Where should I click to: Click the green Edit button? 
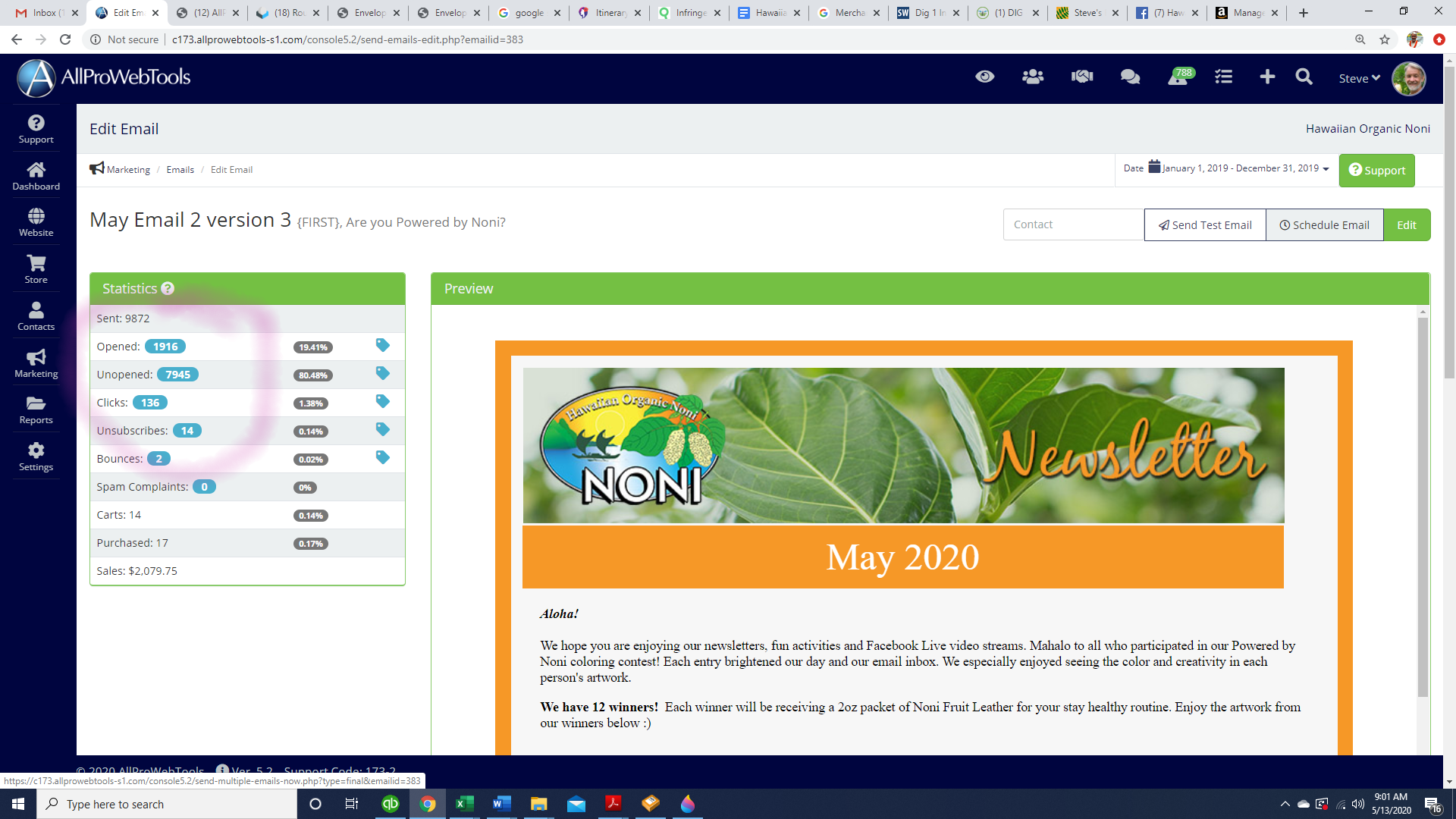[x=1407, y=224]
